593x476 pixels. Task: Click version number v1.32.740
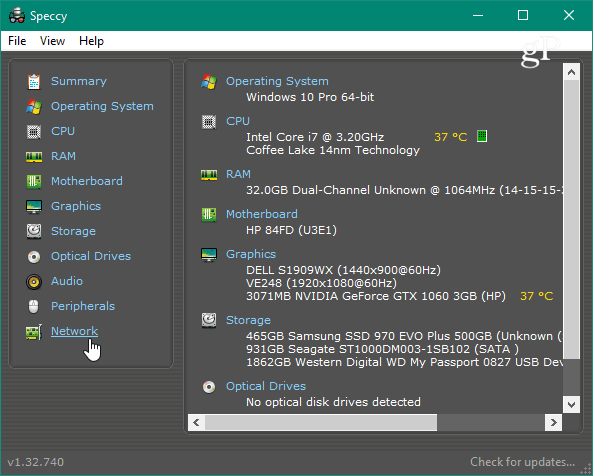tap(36, 462)
